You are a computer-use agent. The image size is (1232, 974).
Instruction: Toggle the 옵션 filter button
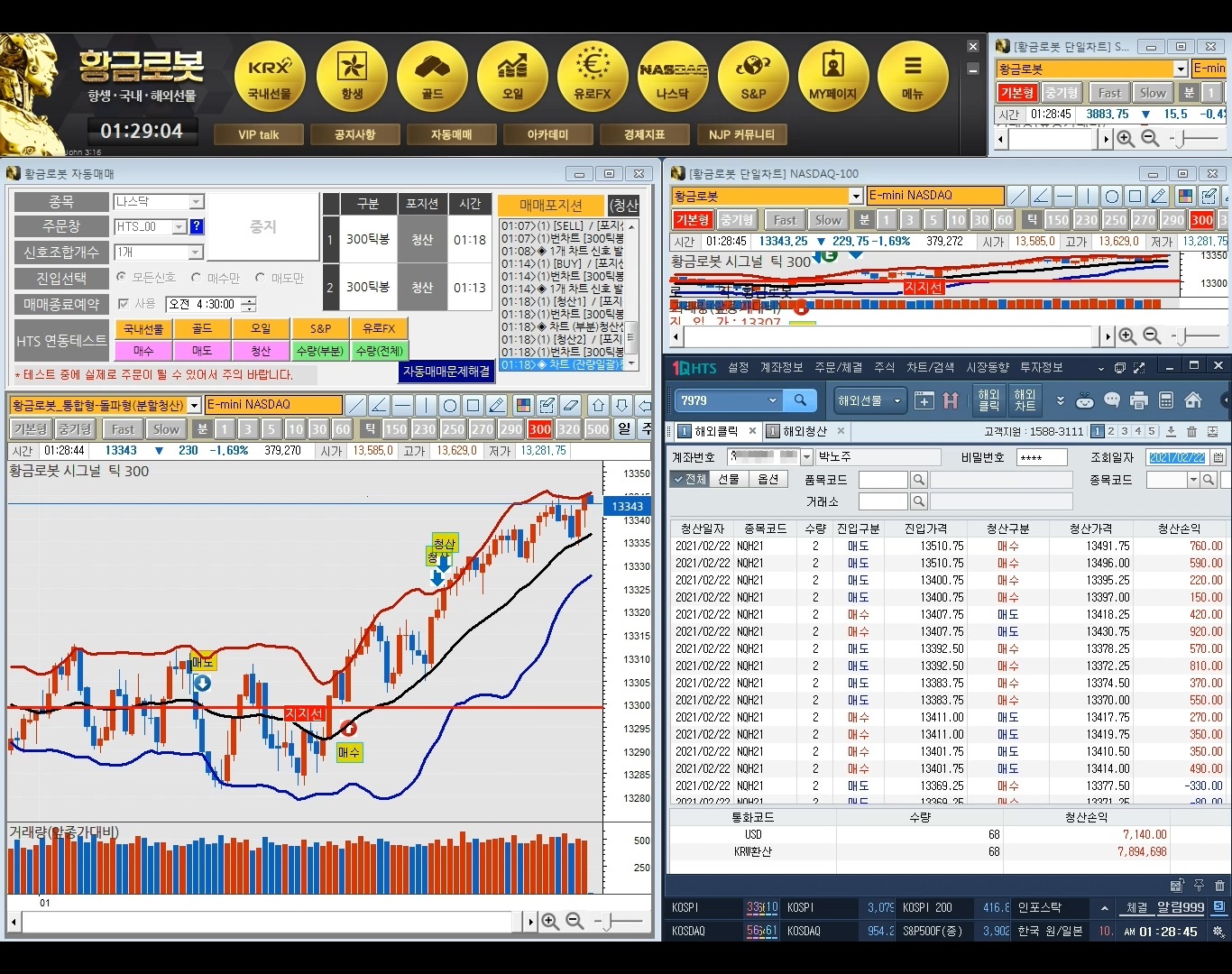768,479
